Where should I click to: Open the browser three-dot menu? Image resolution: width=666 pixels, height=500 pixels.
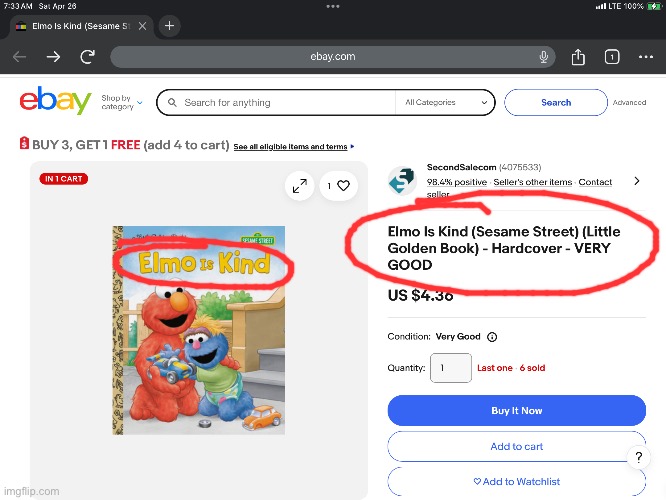coord(646,56)
